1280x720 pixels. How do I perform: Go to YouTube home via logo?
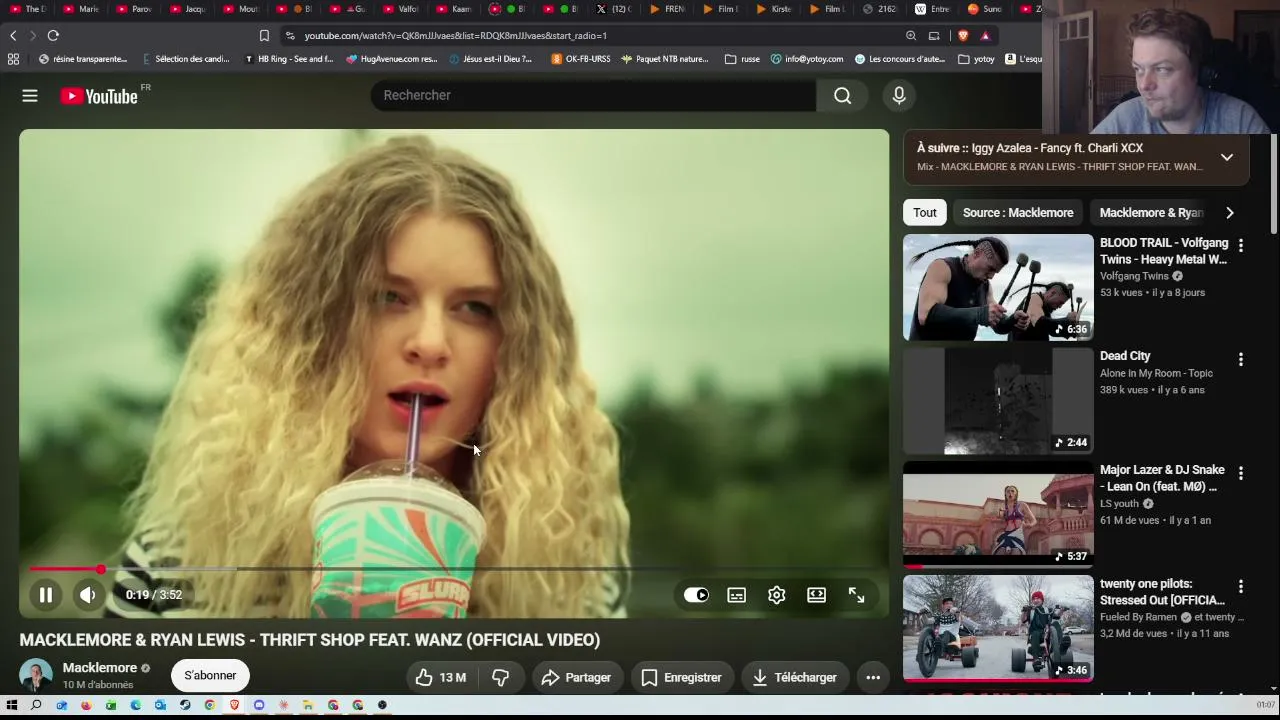(98, 96)
